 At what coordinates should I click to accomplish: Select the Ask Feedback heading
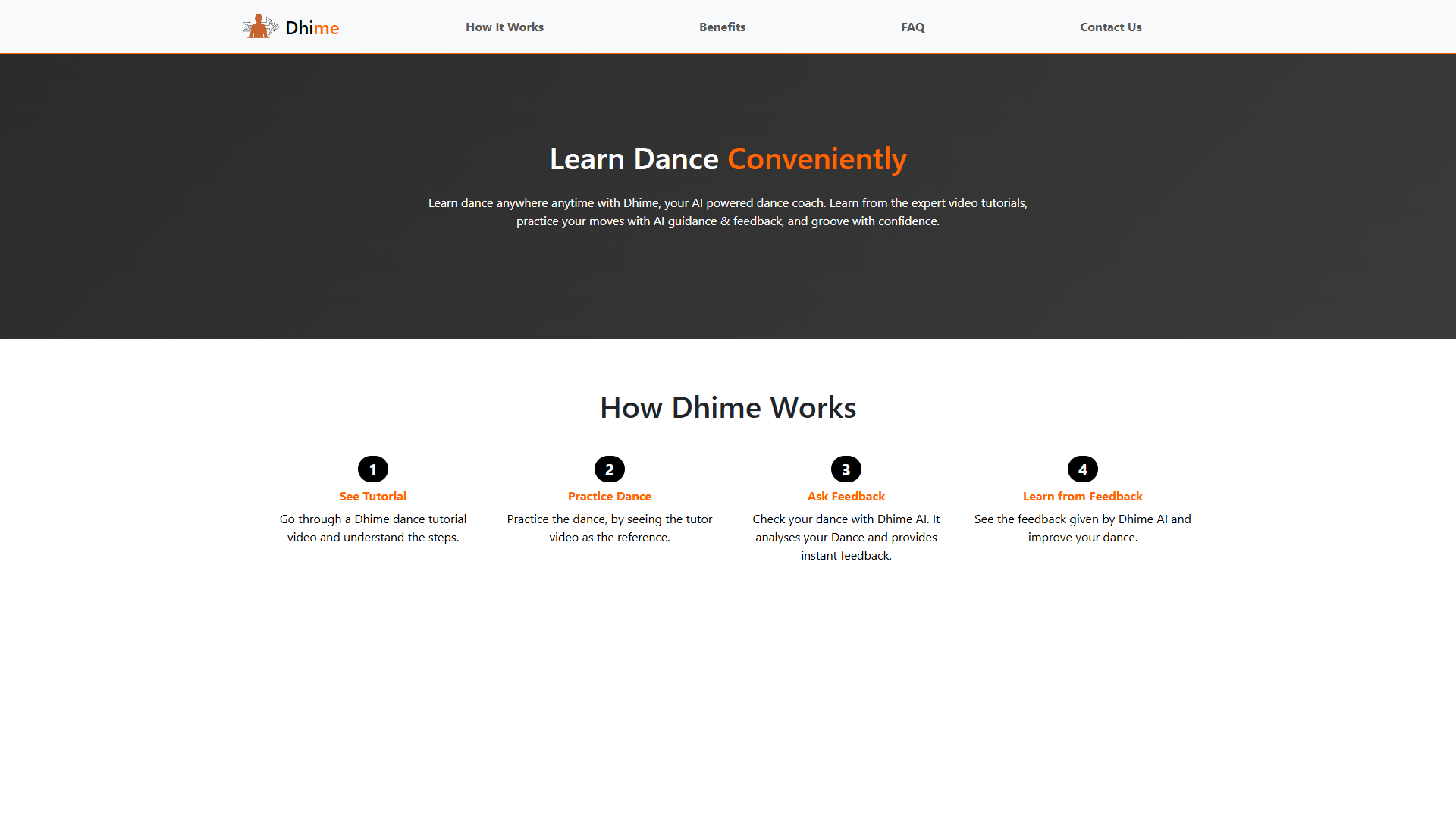(846, 496)
